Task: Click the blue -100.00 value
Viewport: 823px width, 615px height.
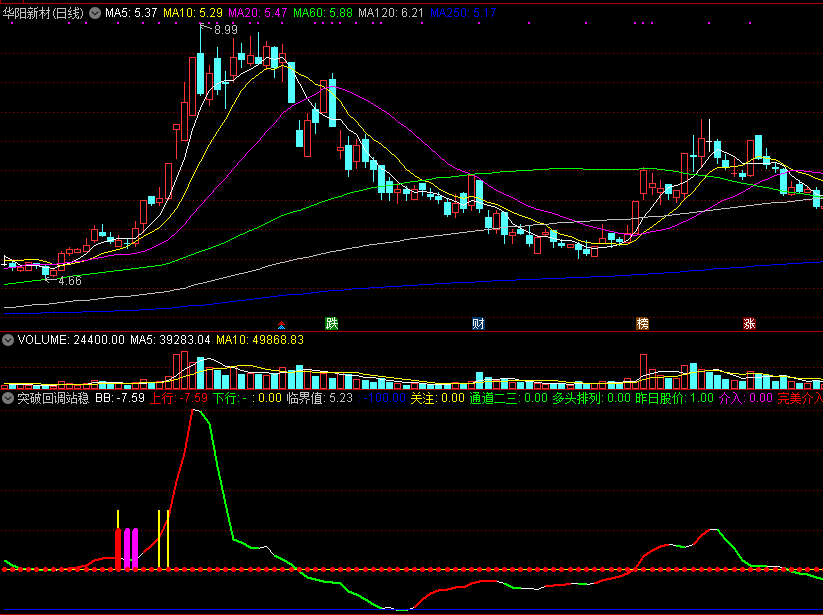Action: click(385, 398)
